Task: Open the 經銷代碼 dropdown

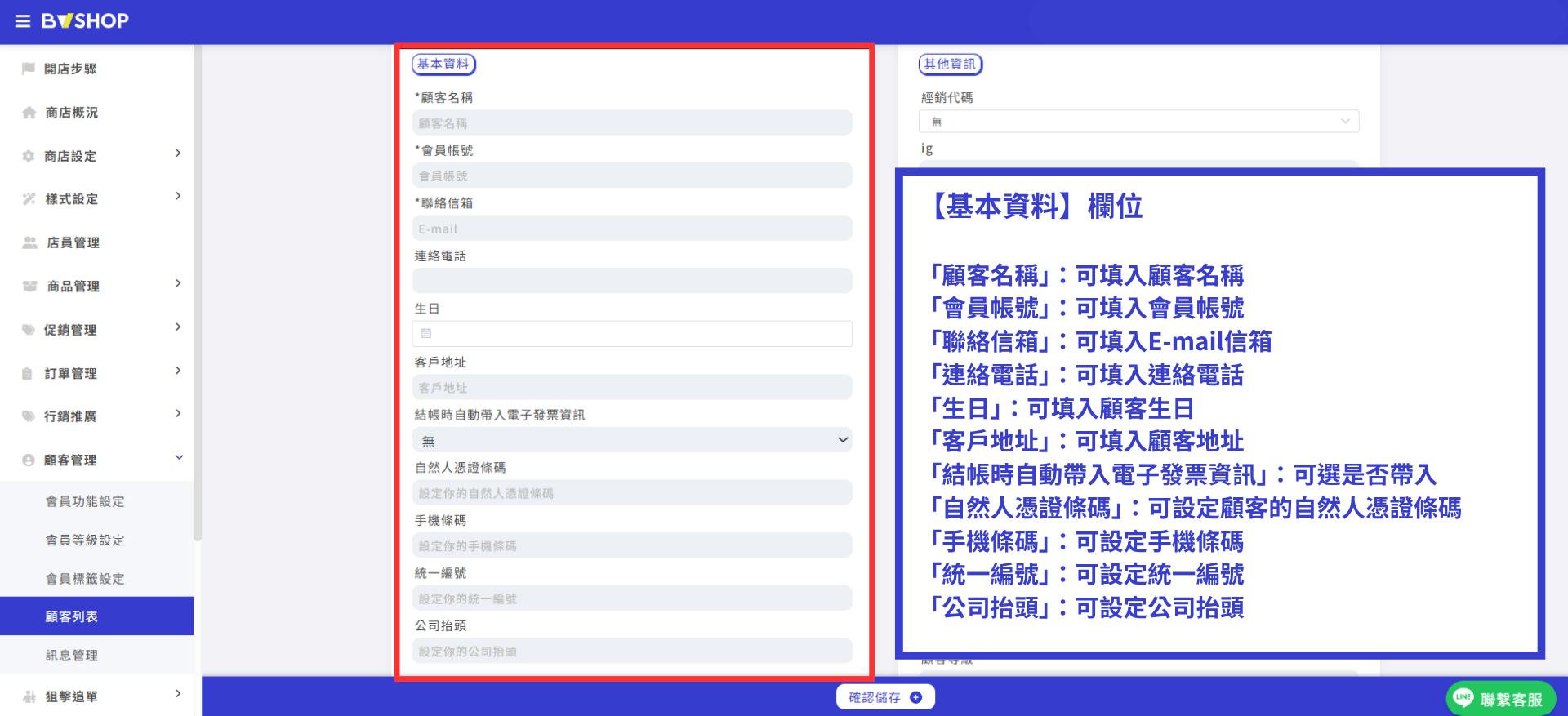Action: point(1138,121)
